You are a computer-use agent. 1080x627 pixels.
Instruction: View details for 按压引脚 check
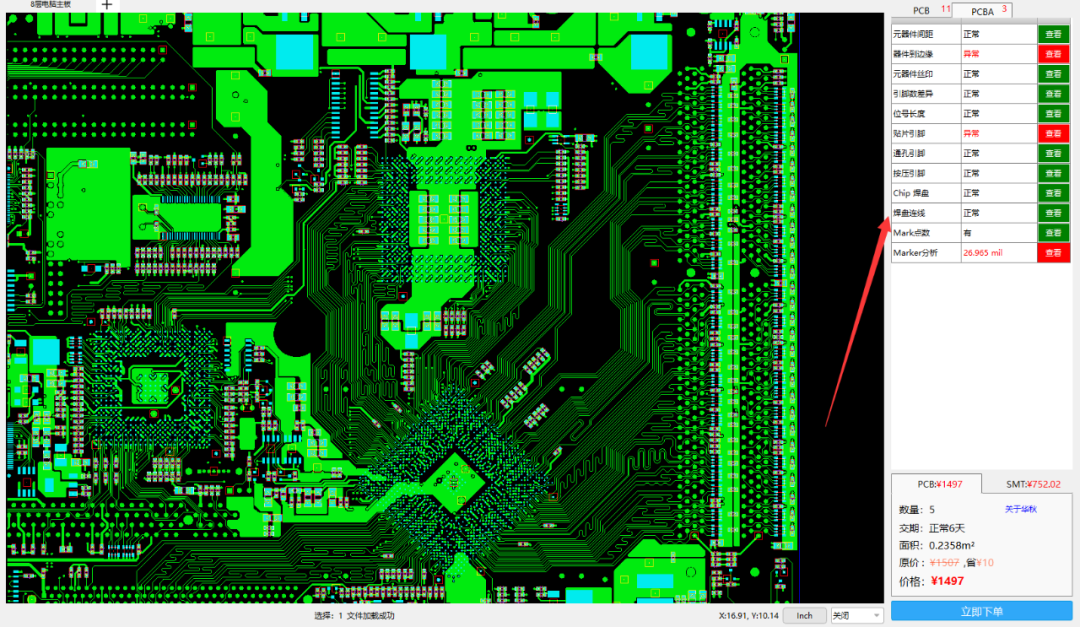pos(1053,173)
